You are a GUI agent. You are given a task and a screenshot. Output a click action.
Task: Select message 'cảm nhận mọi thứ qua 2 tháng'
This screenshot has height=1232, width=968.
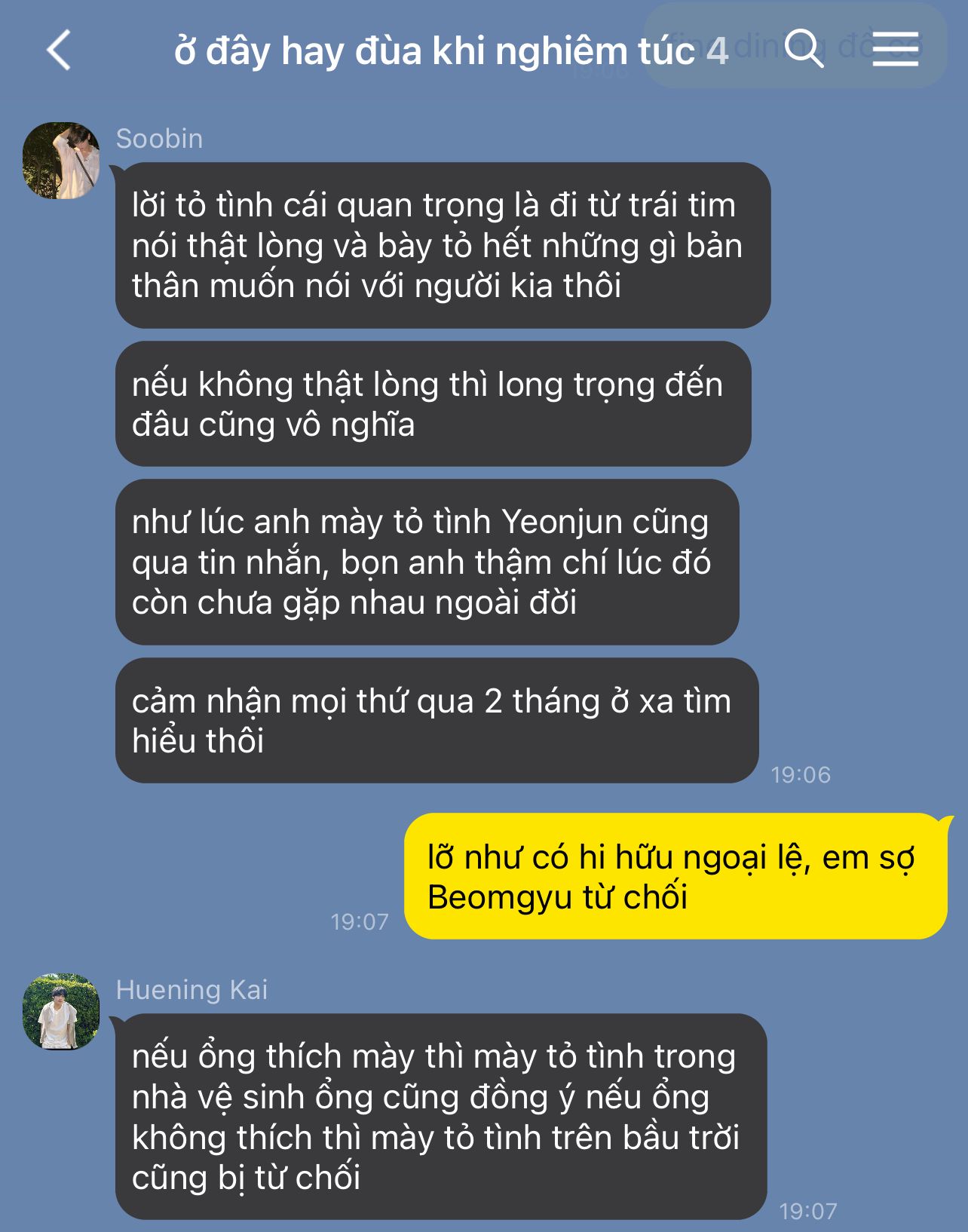437,721
